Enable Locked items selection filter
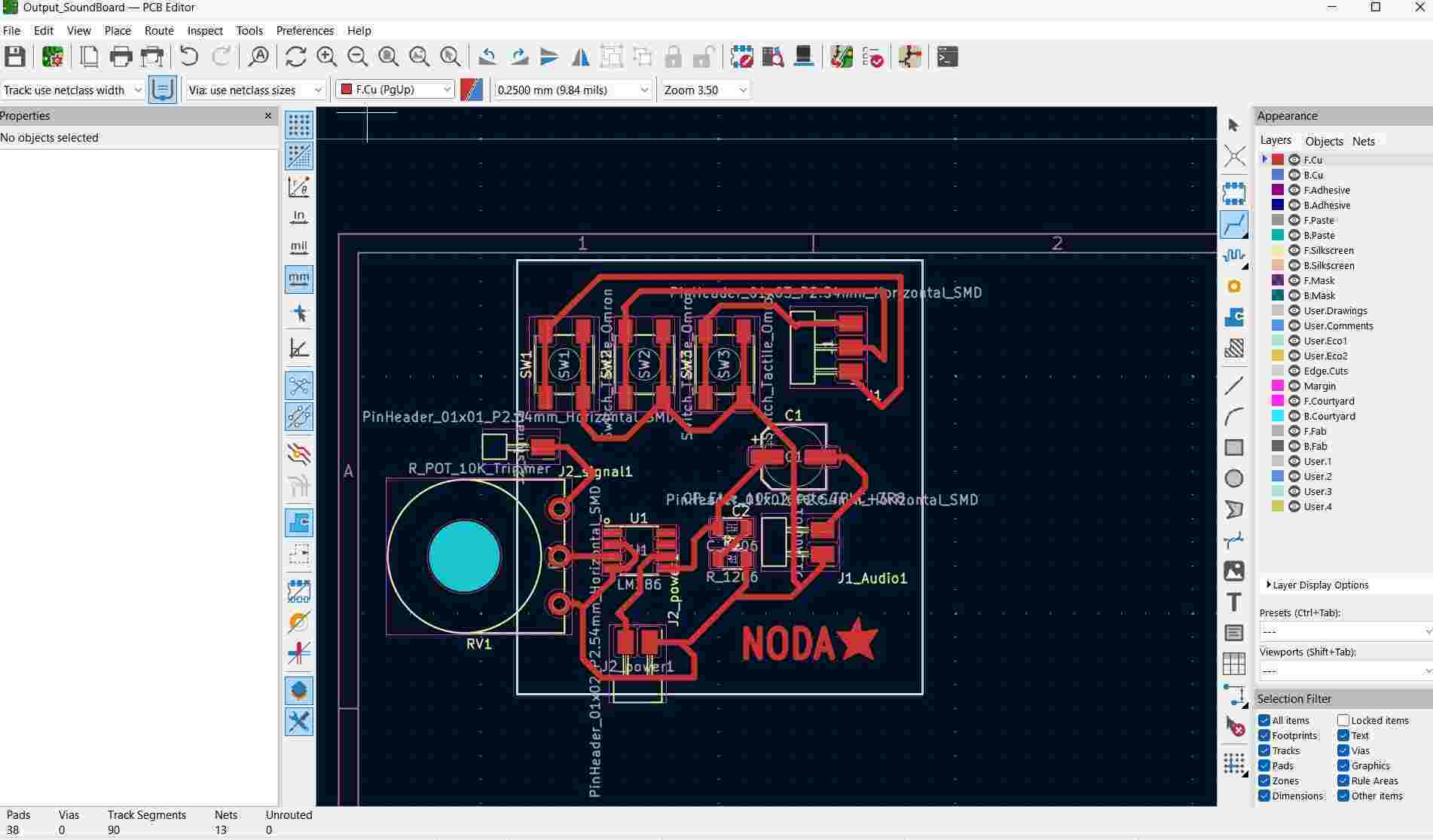This screenshot has height=840, width=1433. pyautogui.click(x=1343, y=720)
